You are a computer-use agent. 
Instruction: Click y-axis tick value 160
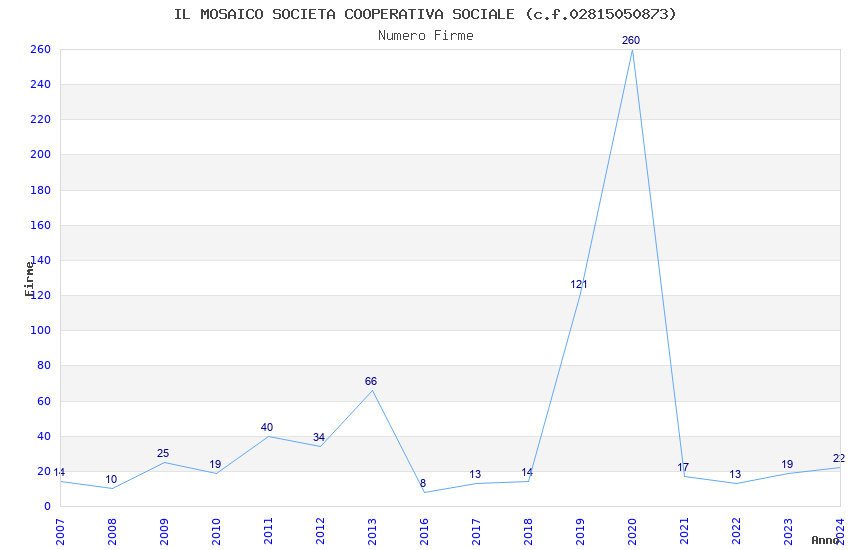click(41, 225)
